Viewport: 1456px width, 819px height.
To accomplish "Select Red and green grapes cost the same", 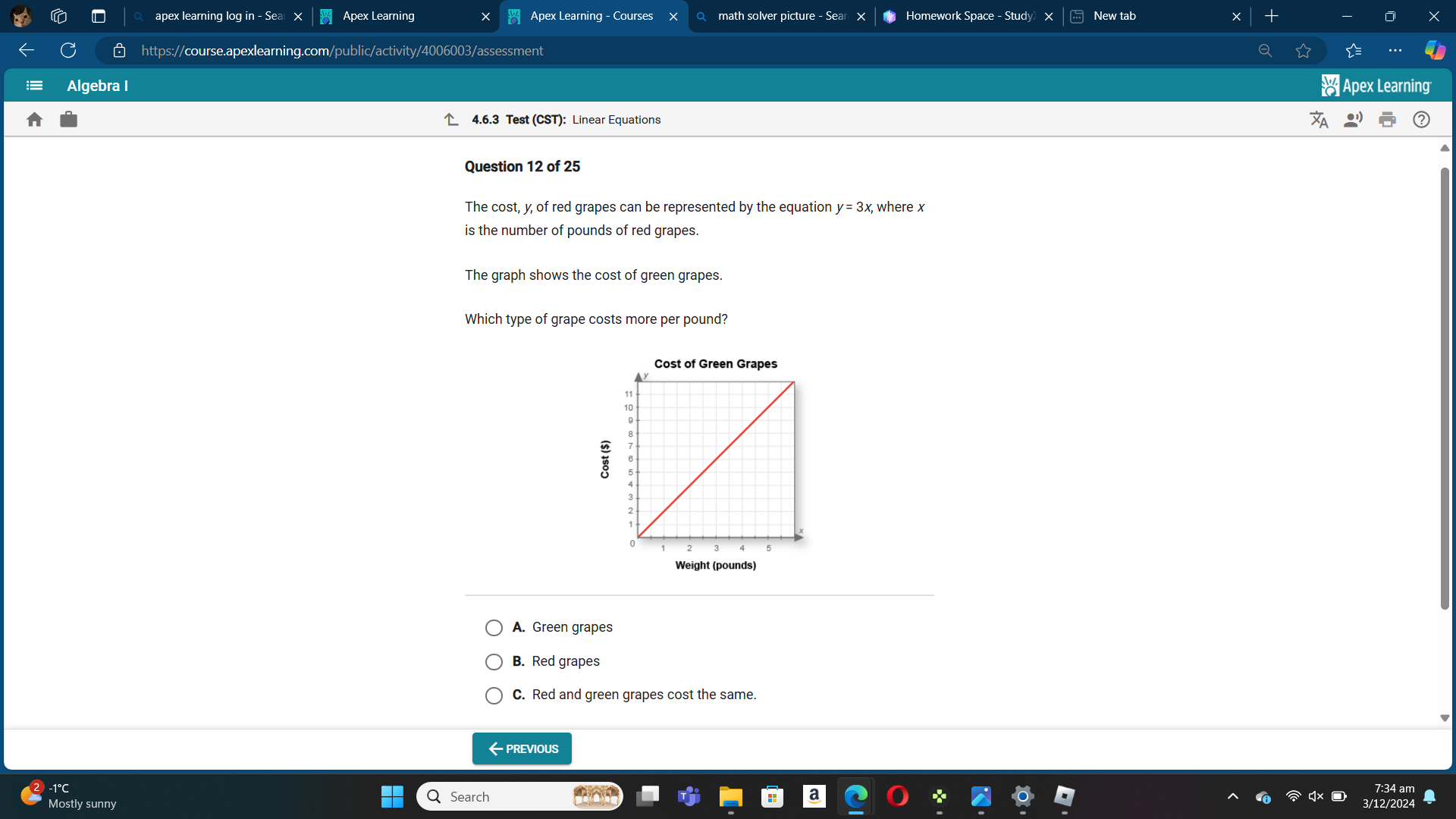I will click(494, 694).
